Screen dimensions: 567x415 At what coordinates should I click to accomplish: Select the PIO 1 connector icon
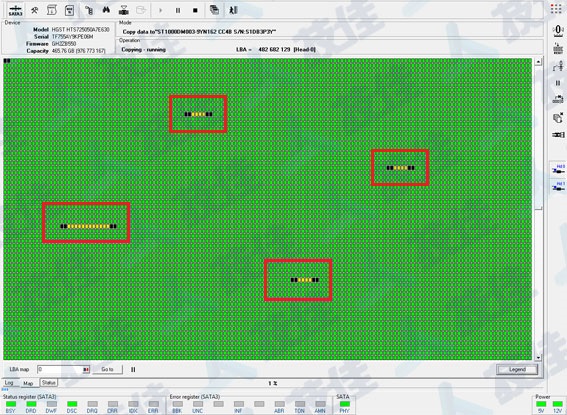pyautogui.click(x=558, y=186)
